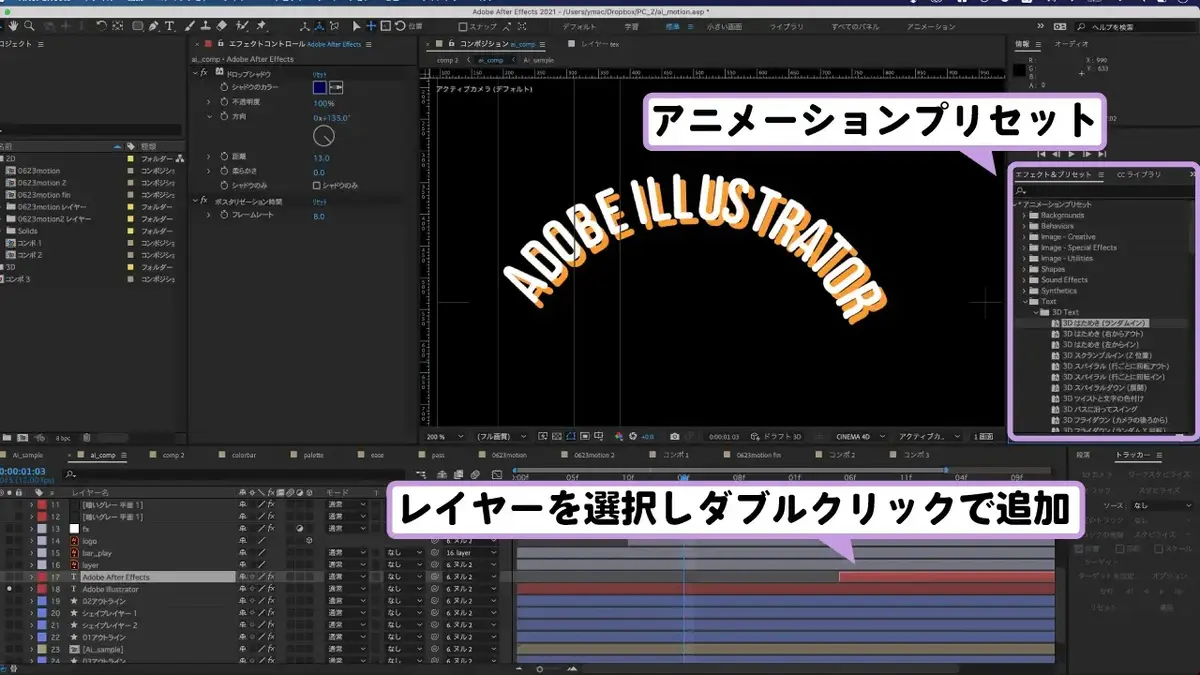Click the preview play button
This screenshot has width=1200, height=675.
tap(1071, 154)
